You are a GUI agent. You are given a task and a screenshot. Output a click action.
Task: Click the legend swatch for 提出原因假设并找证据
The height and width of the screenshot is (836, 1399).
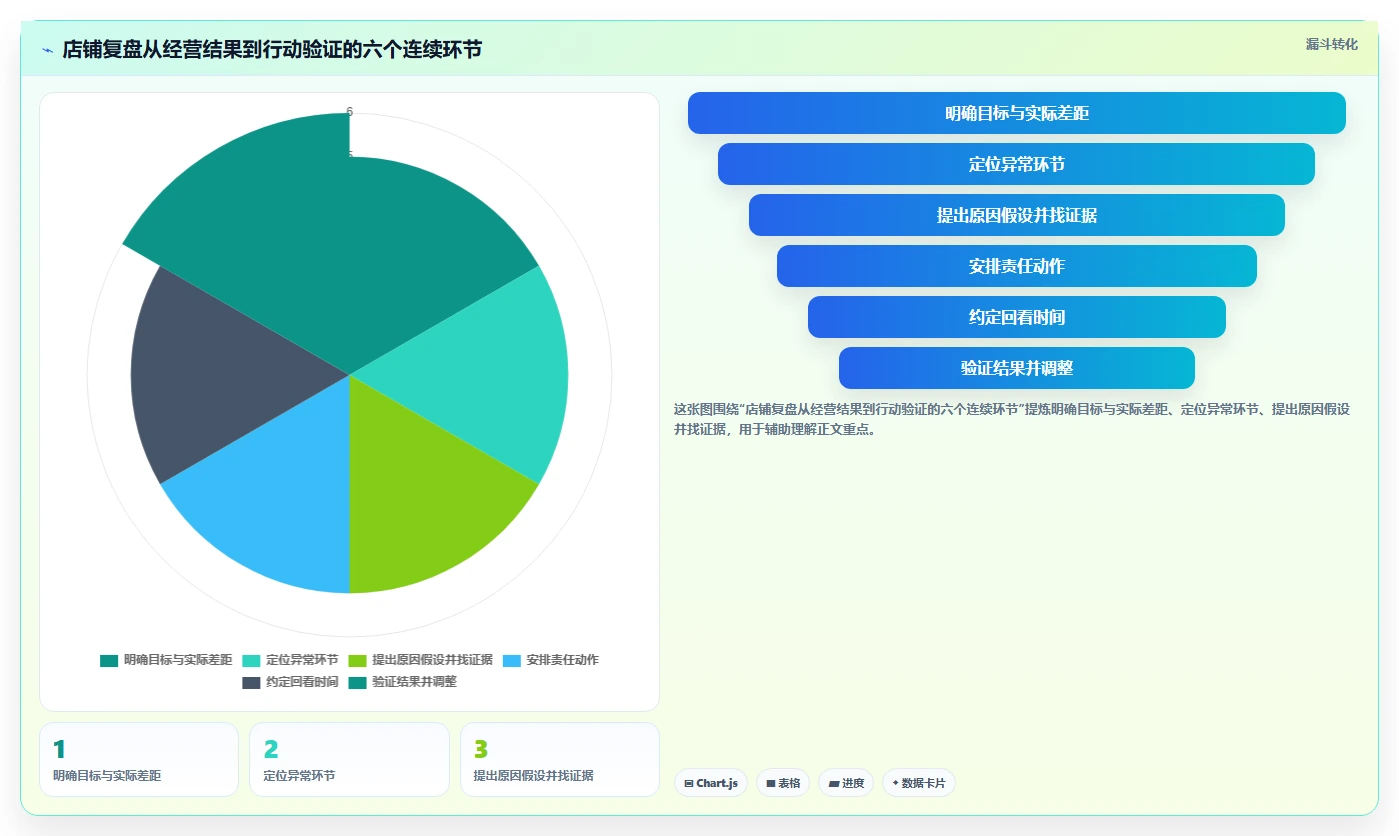coord(357,660)
